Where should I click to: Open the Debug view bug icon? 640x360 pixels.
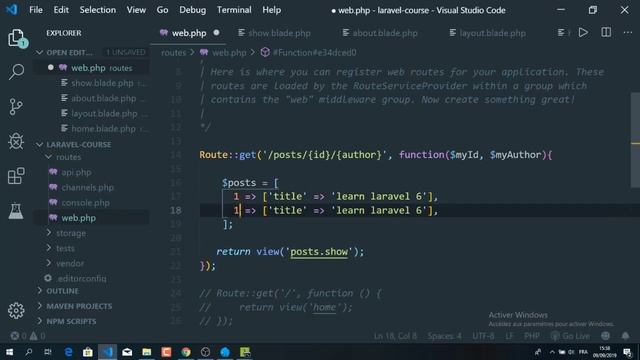tap(16, 141)
